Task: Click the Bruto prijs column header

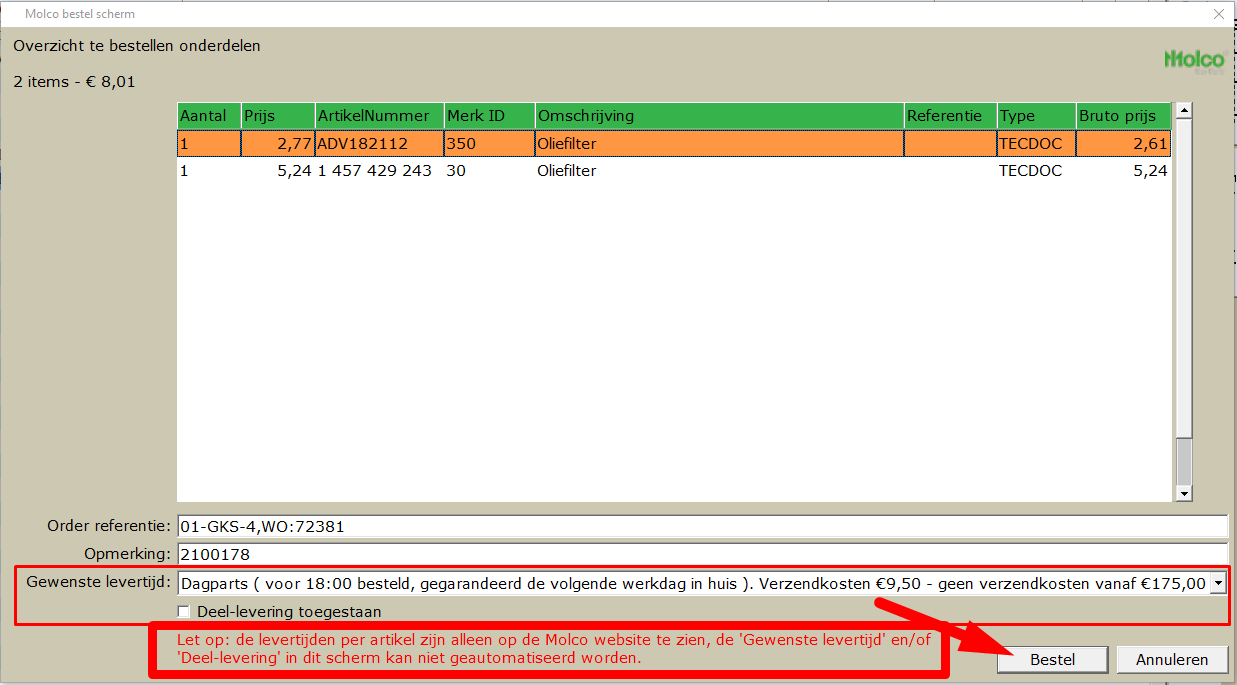Action: (1123, 116)
